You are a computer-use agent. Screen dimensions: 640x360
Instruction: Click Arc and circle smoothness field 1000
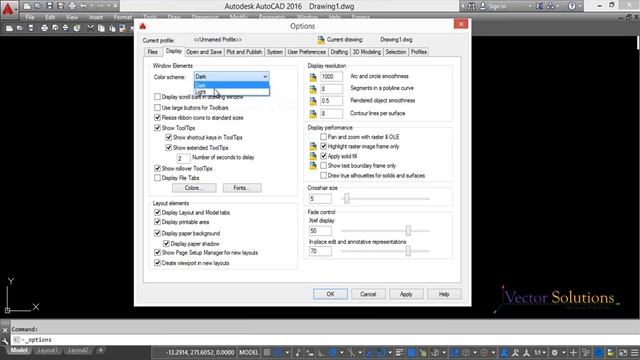331,76
